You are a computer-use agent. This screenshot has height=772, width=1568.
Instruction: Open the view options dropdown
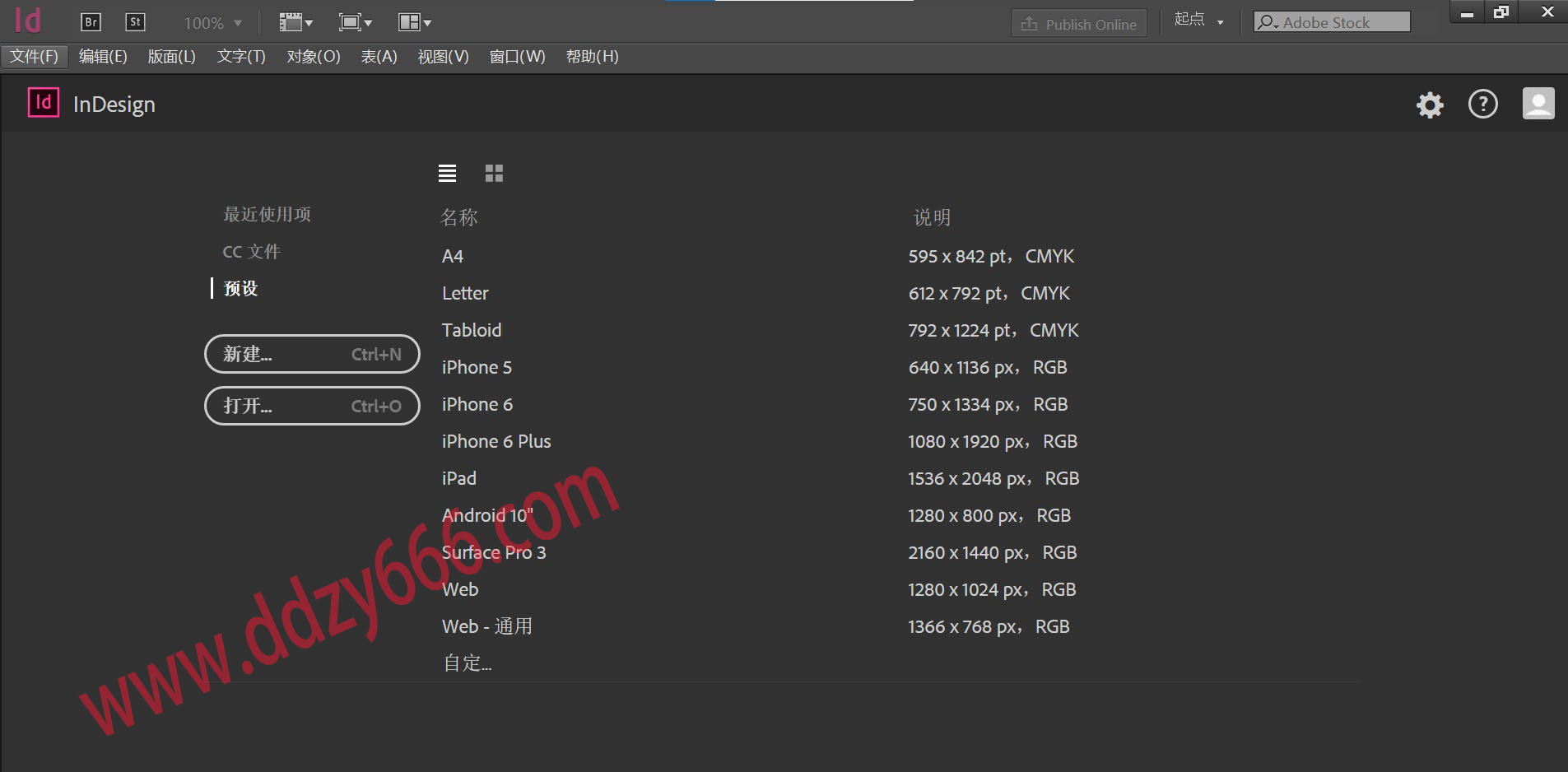pyautogui.click(x=295, y=22)
